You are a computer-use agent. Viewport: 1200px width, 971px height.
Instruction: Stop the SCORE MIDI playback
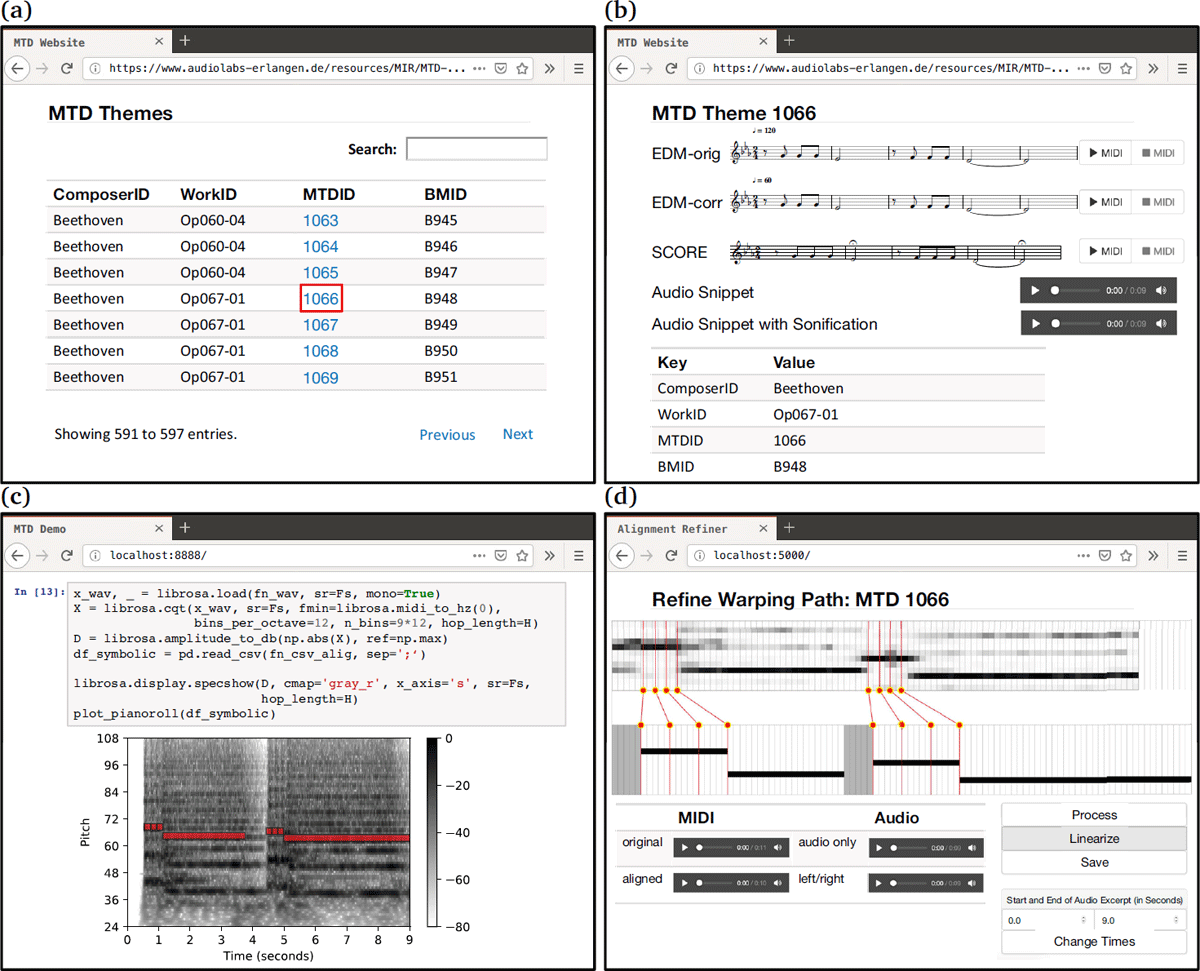tap(1157, 251)
